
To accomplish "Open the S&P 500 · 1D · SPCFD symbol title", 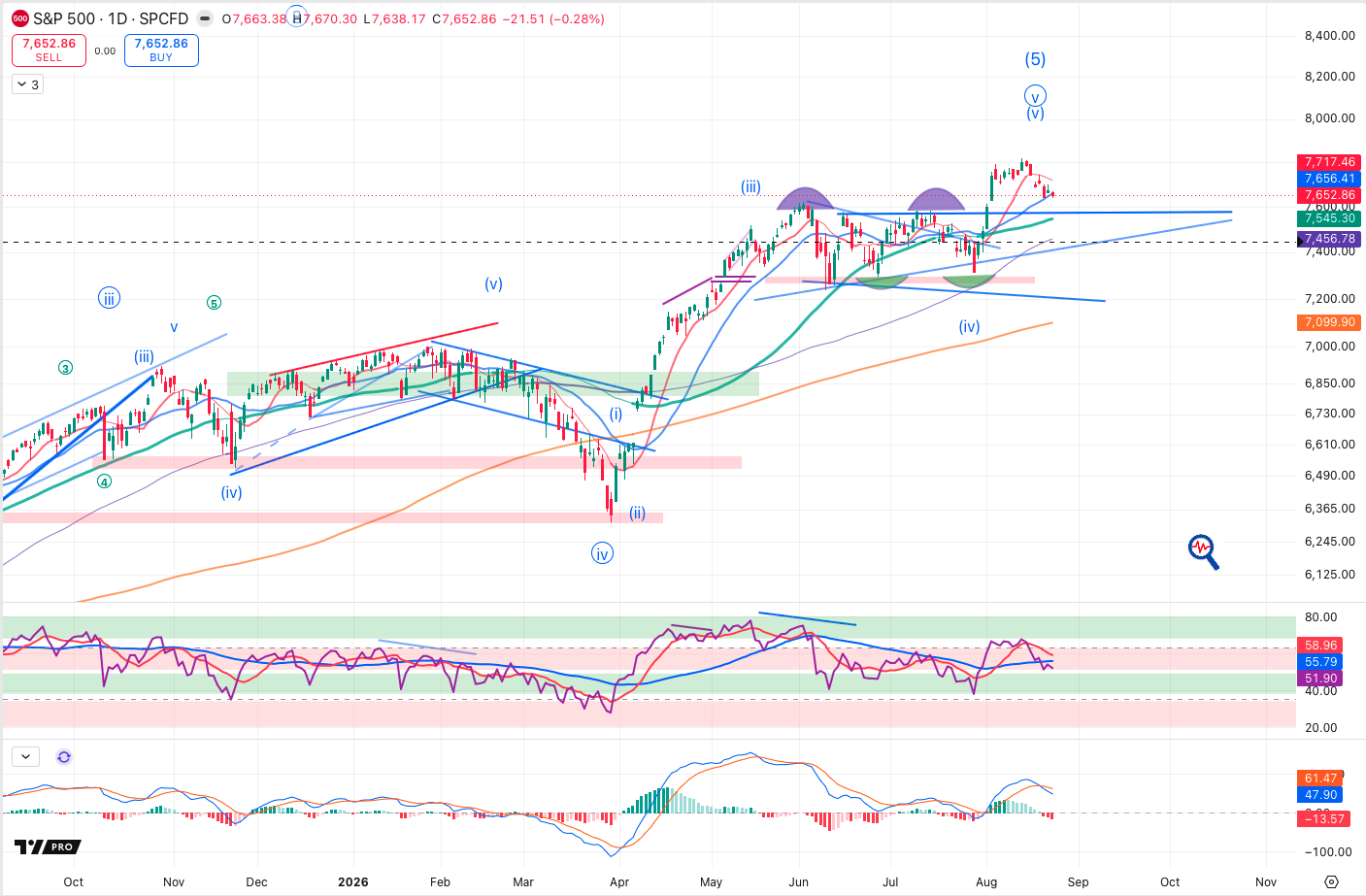I will [x=111, y=18].
